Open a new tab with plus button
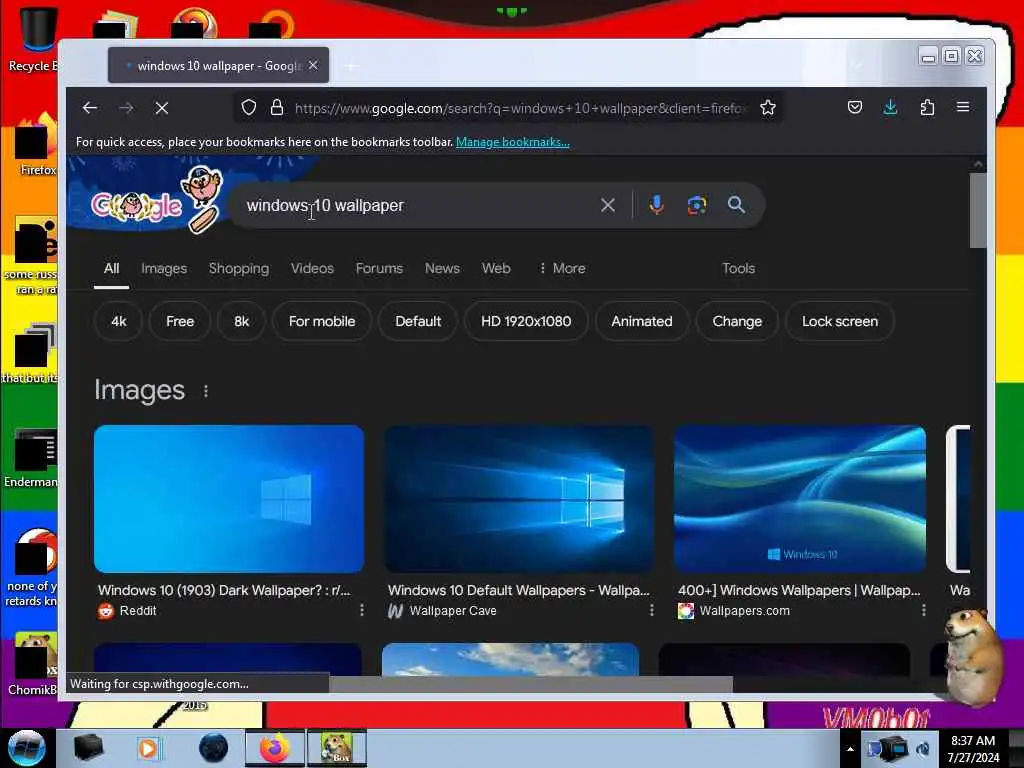The width and height of the screenshot is (1024, 768). point(351,66)
